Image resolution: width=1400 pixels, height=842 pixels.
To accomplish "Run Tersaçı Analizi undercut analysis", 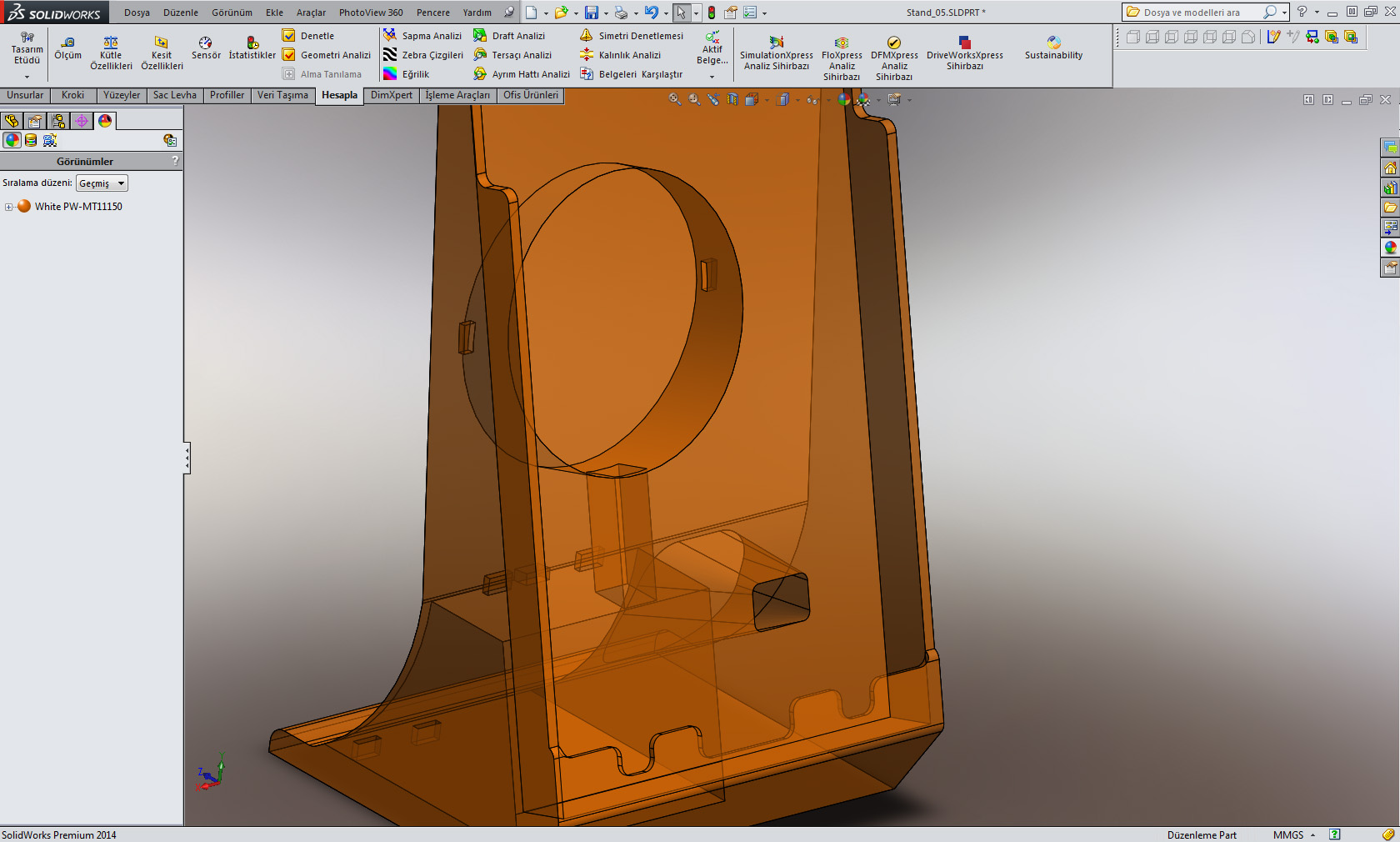I will point(512,55).
